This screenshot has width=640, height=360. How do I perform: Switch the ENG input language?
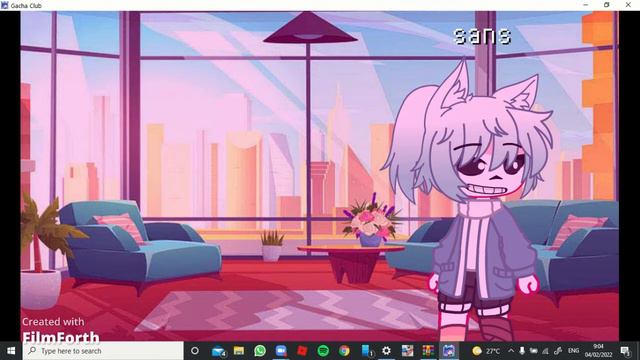[x=573, y=351]
